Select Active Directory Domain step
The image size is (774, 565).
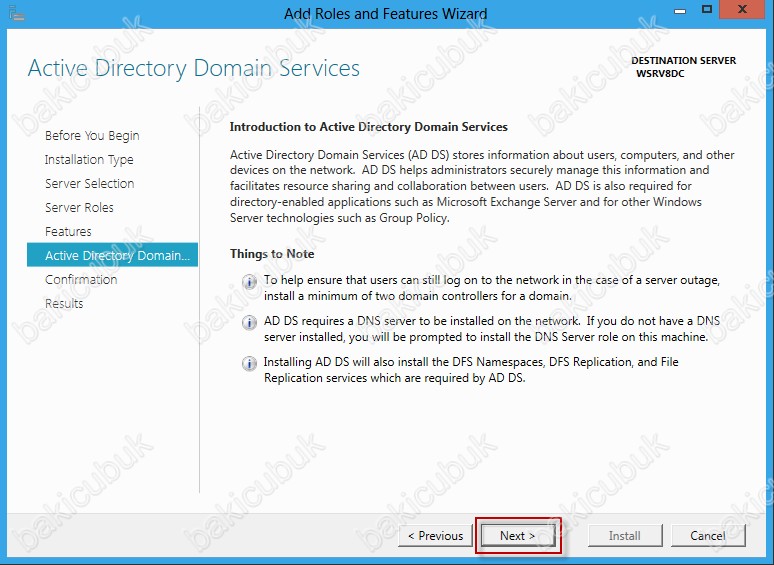click(113, 255)
